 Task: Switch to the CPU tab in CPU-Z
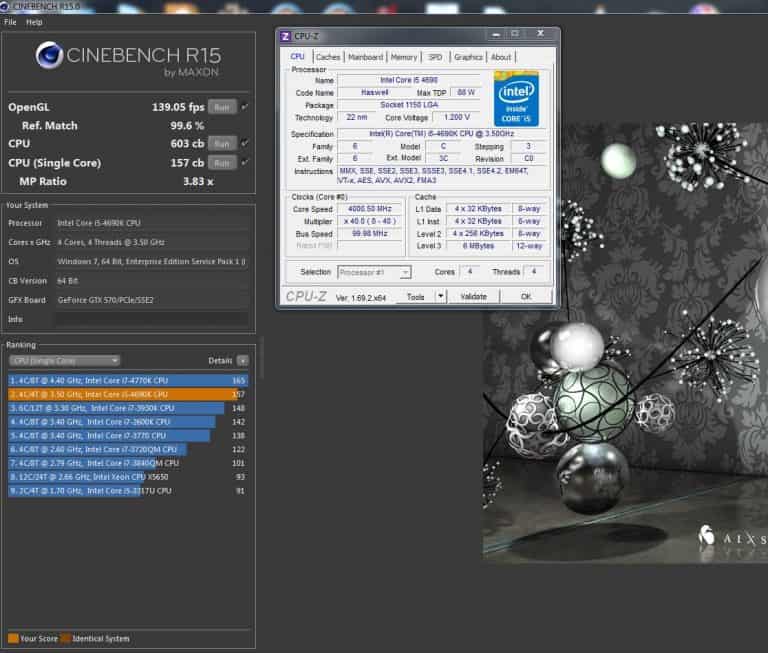coord(297,57)
